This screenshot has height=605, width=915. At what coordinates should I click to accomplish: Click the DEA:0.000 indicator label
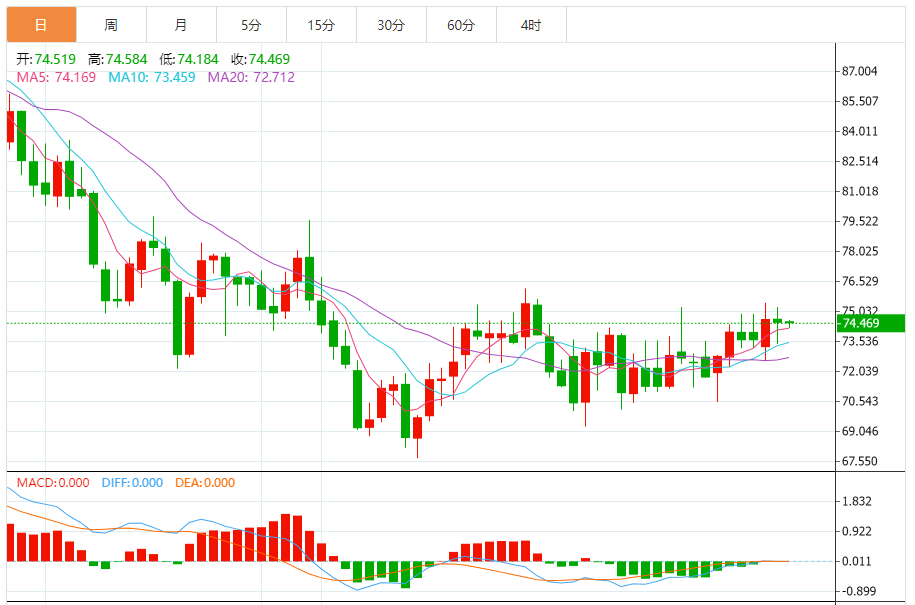point(205,482)
